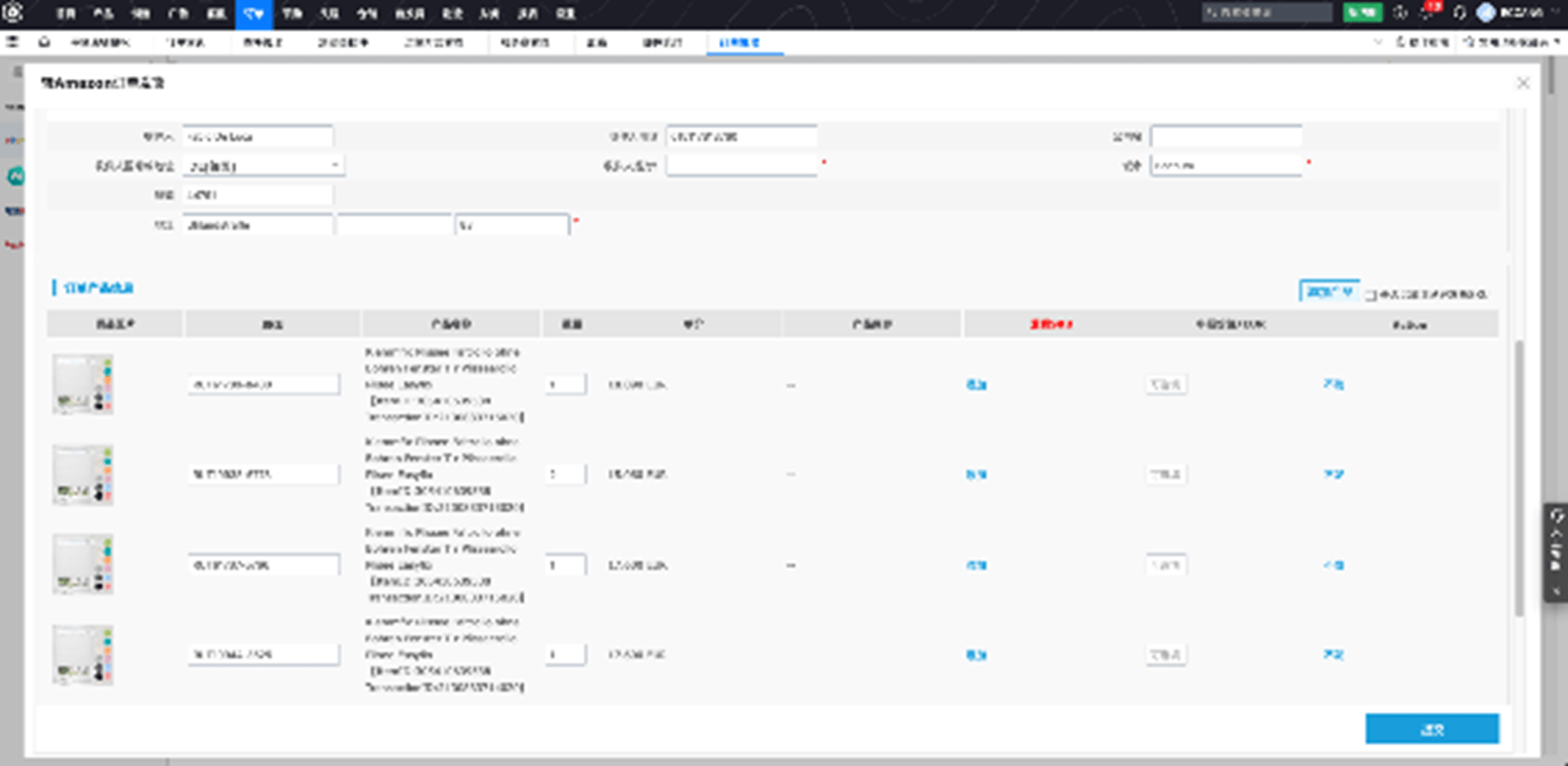Expand the user account dropdown arrow

1555,13
